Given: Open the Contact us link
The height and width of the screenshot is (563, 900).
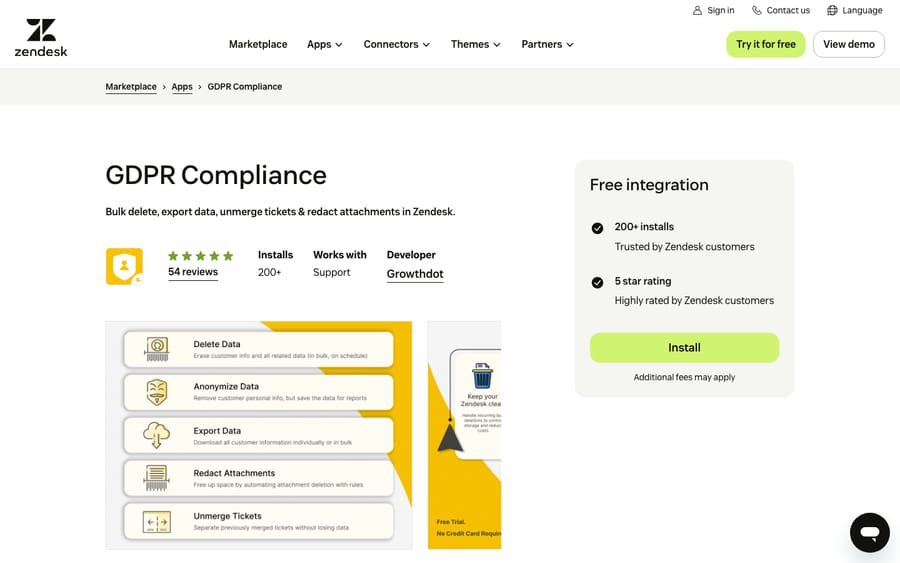Looking at the screenshot, I should pos(781,10).
